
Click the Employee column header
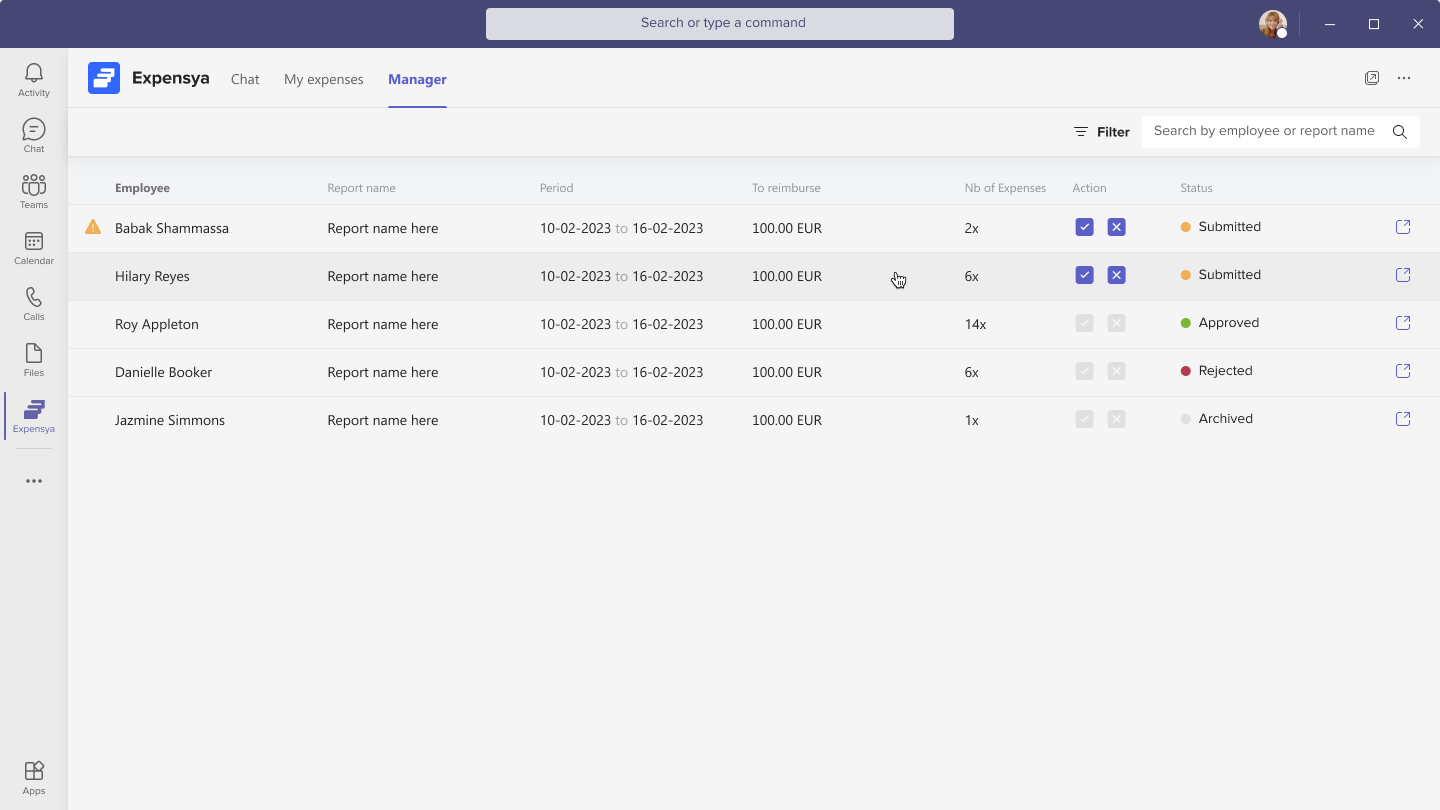click(142, 188)
